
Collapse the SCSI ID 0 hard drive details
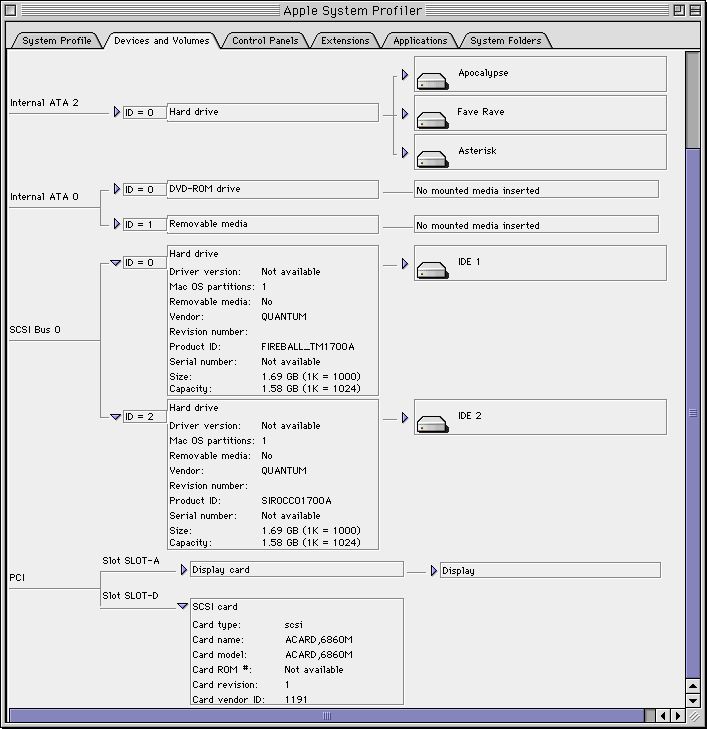[116, 263]
